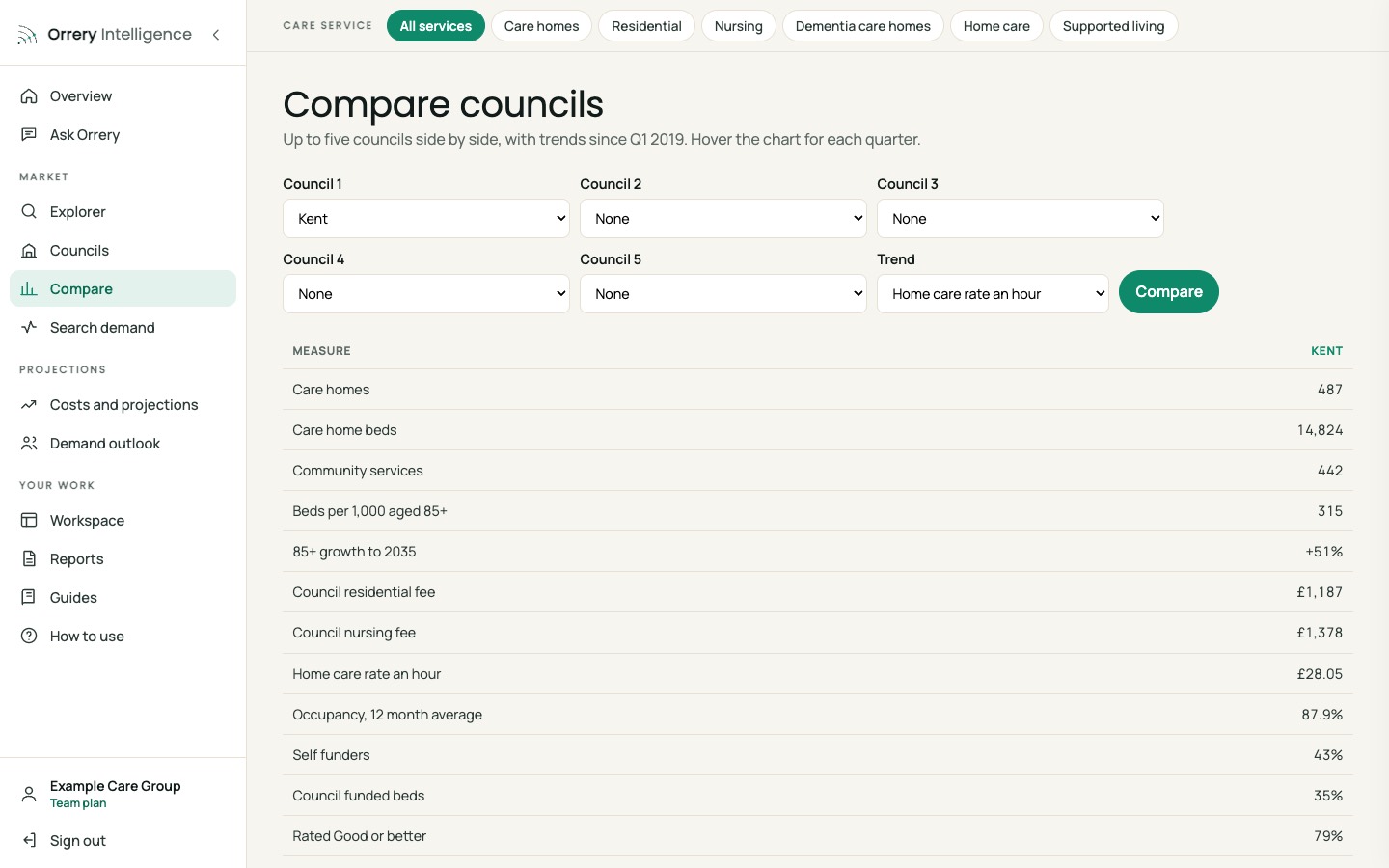Open the Council 2 dropdown

(x=723, y=219)
